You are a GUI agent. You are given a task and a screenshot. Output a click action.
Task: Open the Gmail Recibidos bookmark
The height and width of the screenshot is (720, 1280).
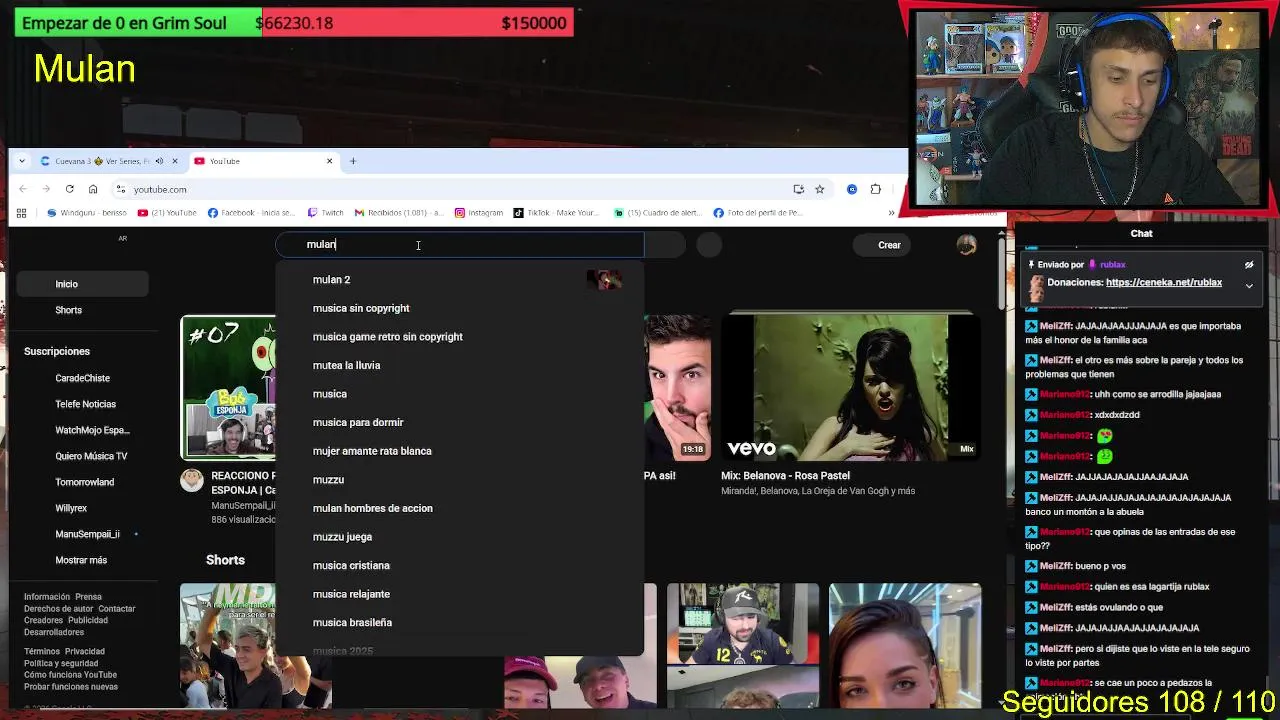[398, 213]
